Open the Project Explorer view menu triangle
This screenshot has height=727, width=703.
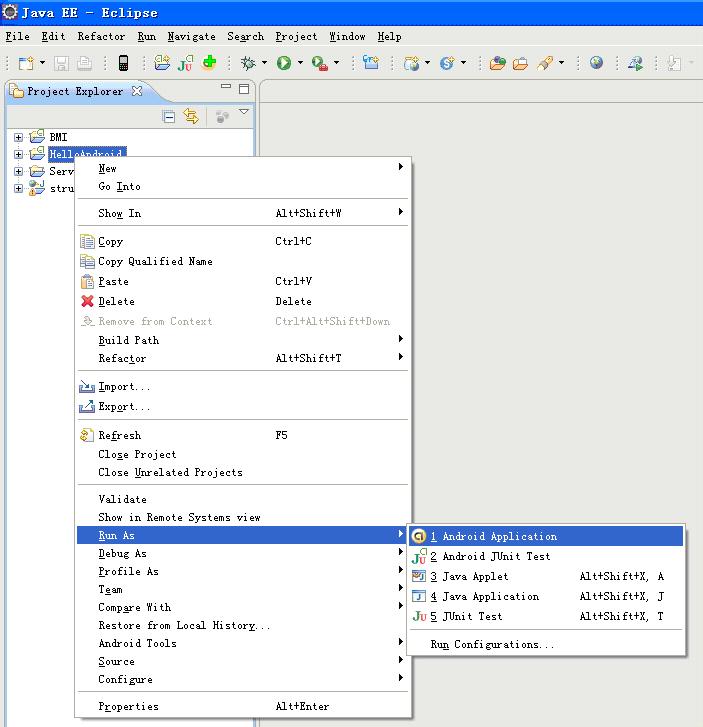(243, 113)
